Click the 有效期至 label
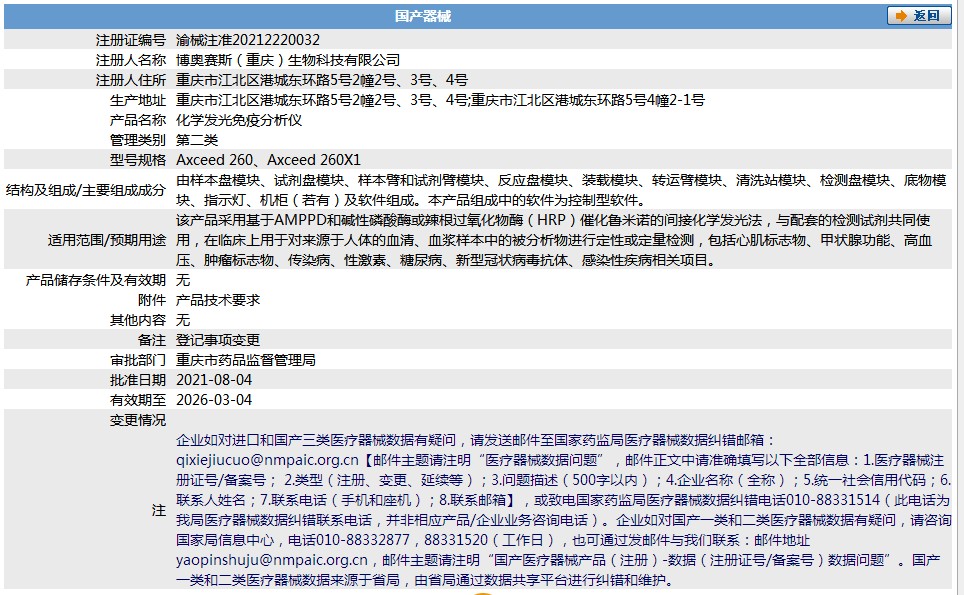964x595 pixels. tap(138, 400)
